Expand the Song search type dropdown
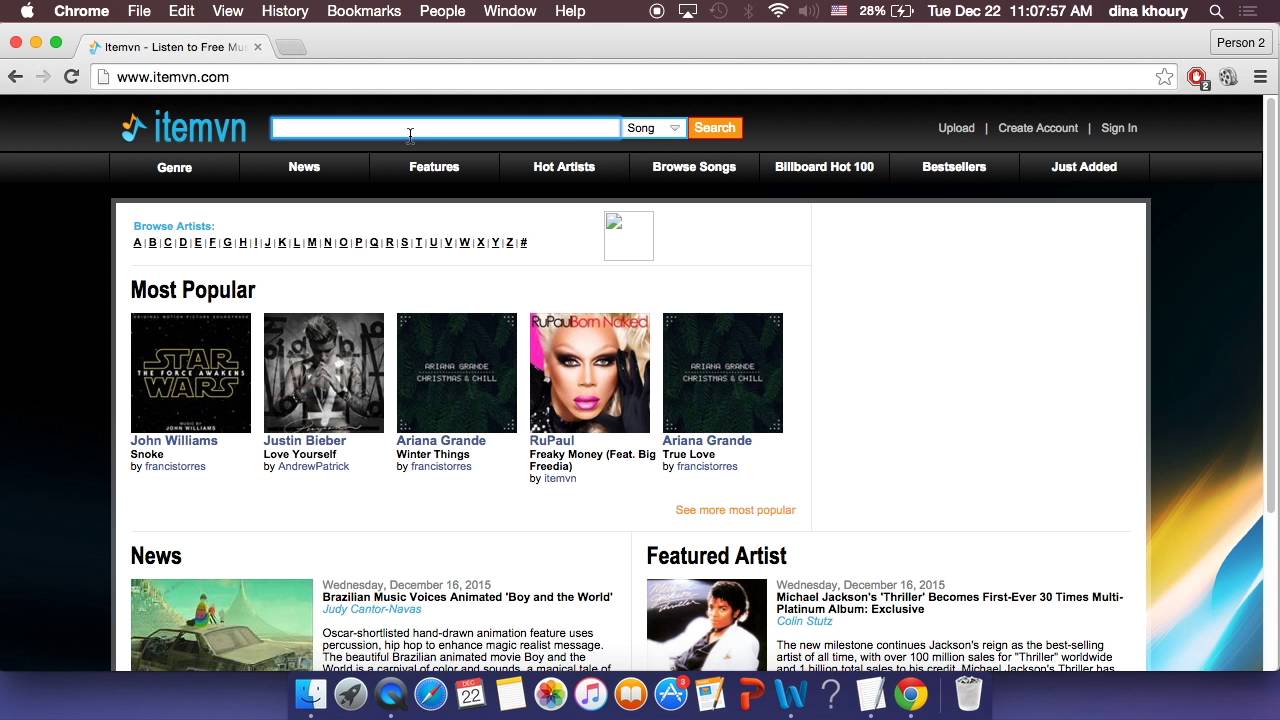The height and width of the screenshot is (720, 1280). [654, 128]
